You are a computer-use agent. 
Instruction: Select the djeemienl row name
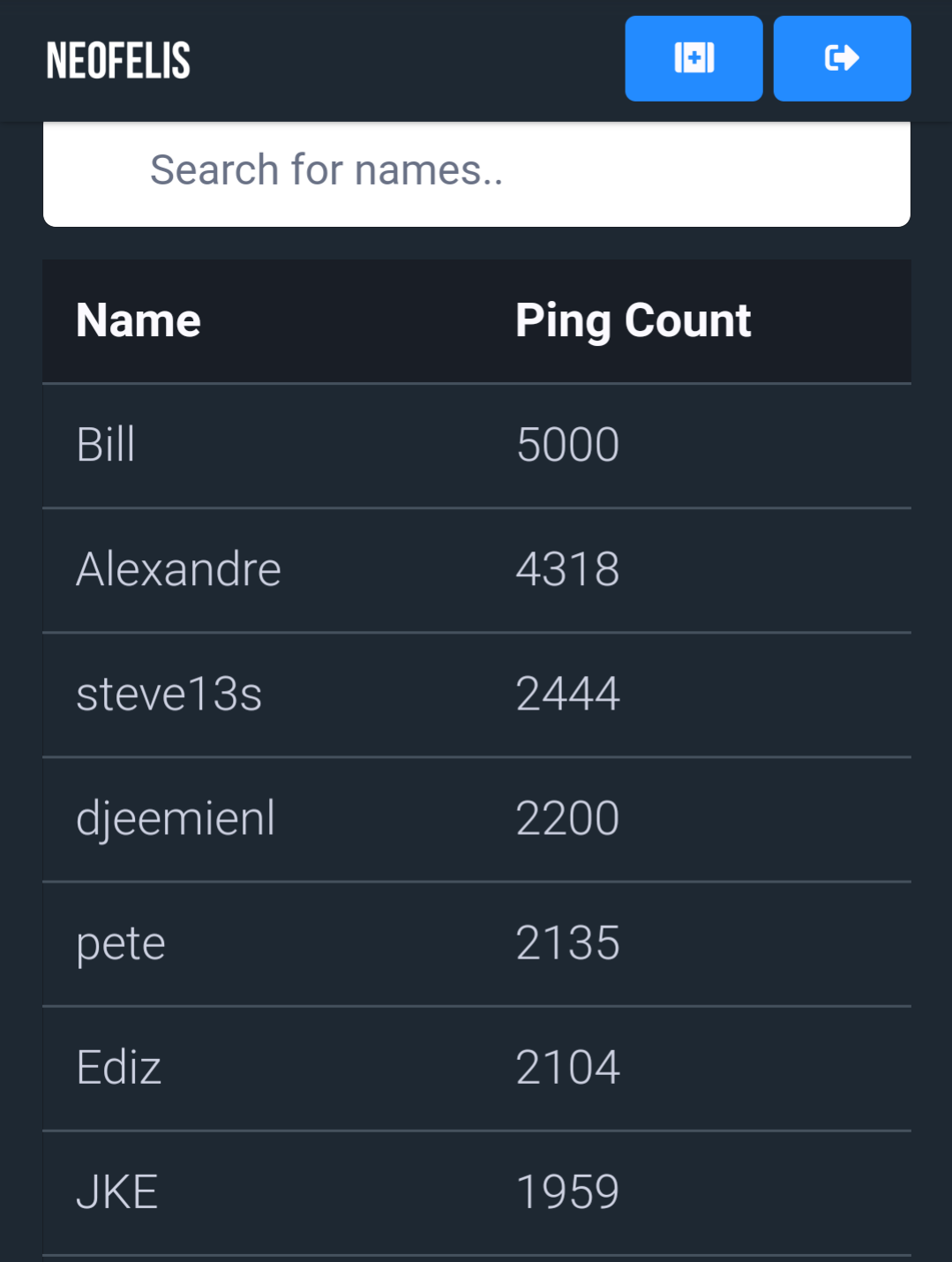[176, 819]
